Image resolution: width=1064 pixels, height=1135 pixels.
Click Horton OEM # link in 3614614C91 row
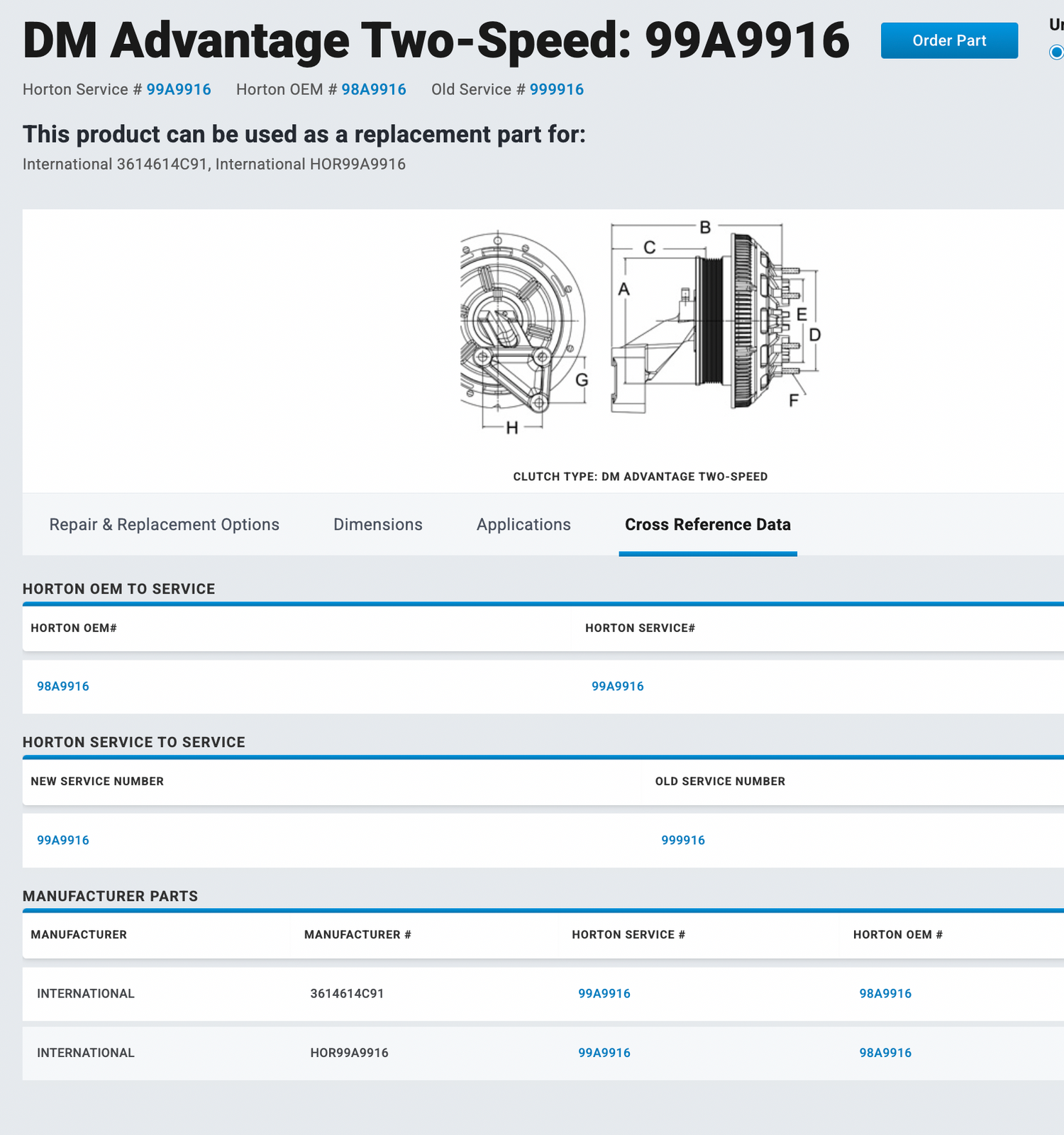(x=885, y=993)
